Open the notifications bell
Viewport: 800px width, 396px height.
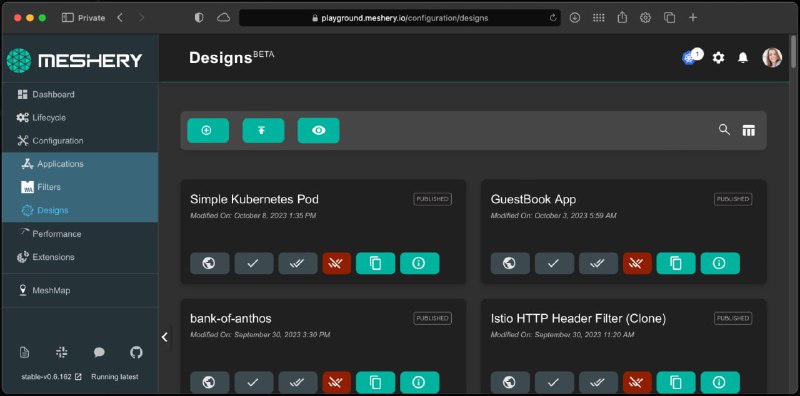743,58
